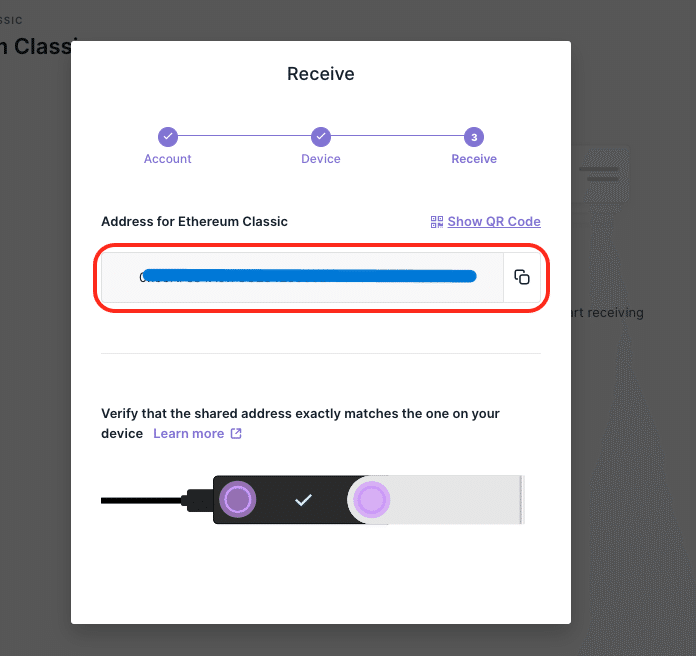Select the Receive step label
This screenshot has height=656, width=696.
pos(474,159)
